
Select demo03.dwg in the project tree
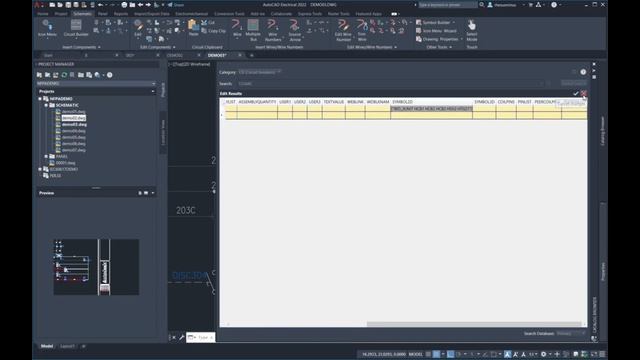click(74, 124)
